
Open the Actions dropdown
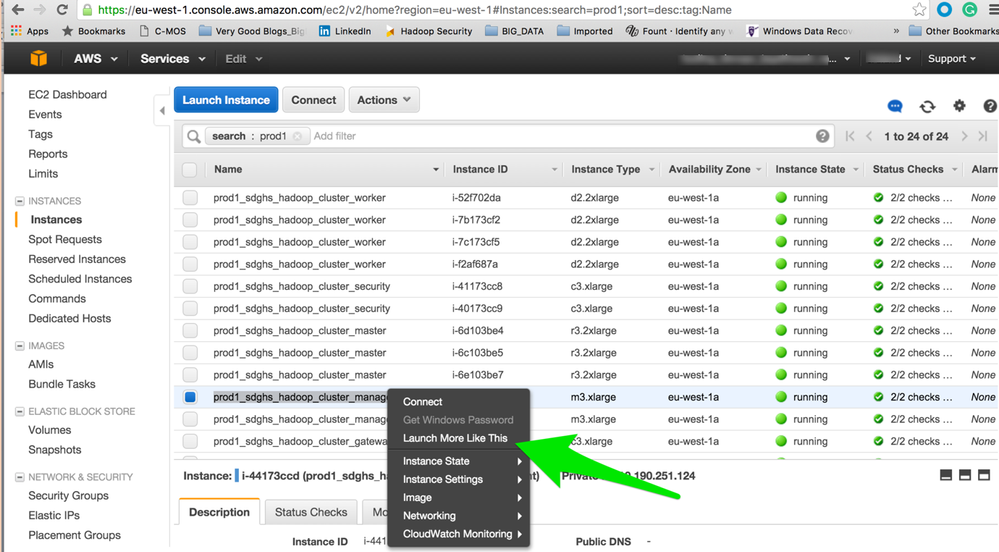coord(384,100)
